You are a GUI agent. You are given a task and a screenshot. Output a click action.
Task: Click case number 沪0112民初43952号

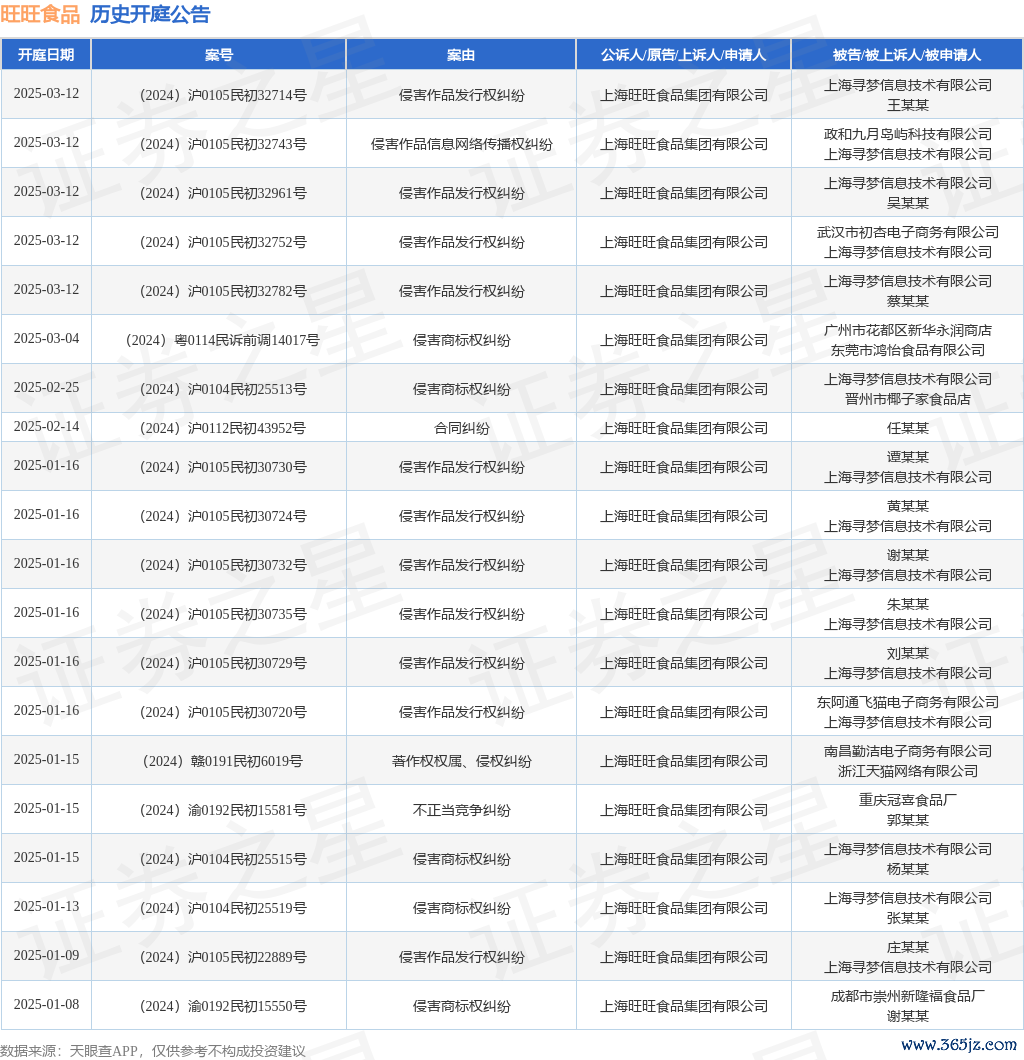click(223, 429)
